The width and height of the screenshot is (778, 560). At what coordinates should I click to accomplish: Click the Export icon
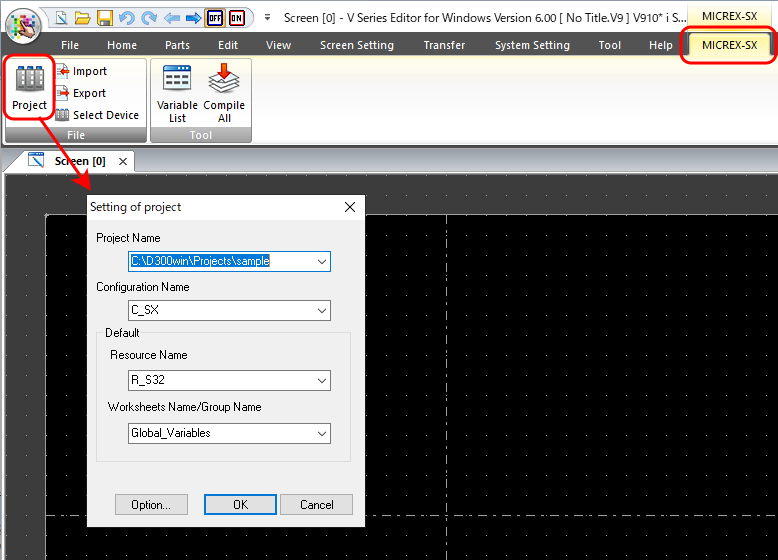(x=63, y=93)
